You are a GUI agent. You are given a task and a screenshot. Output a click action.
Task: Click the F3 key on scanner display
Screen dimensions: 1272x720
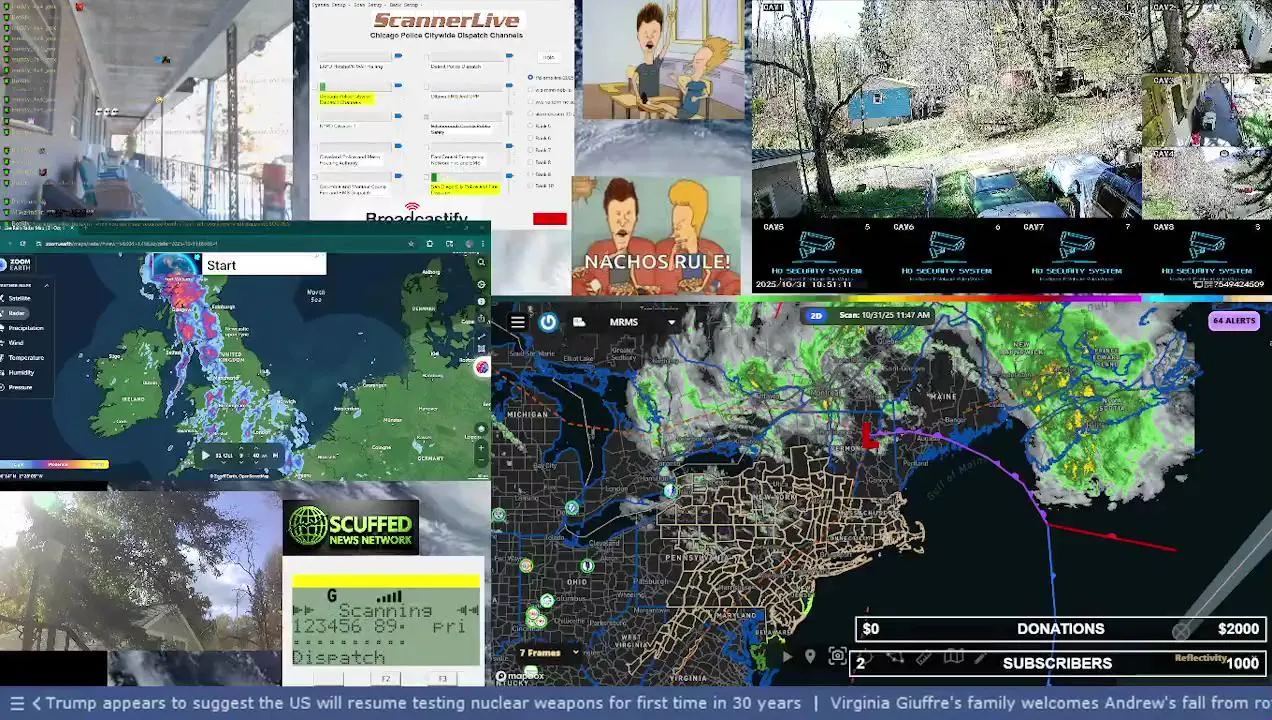tap(443, 679)
